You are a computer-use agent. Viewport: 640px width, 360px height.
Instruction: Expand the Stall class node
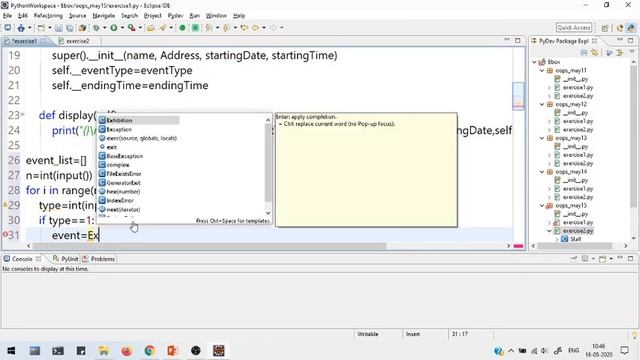pyautogui.click(x=557, y=239)
